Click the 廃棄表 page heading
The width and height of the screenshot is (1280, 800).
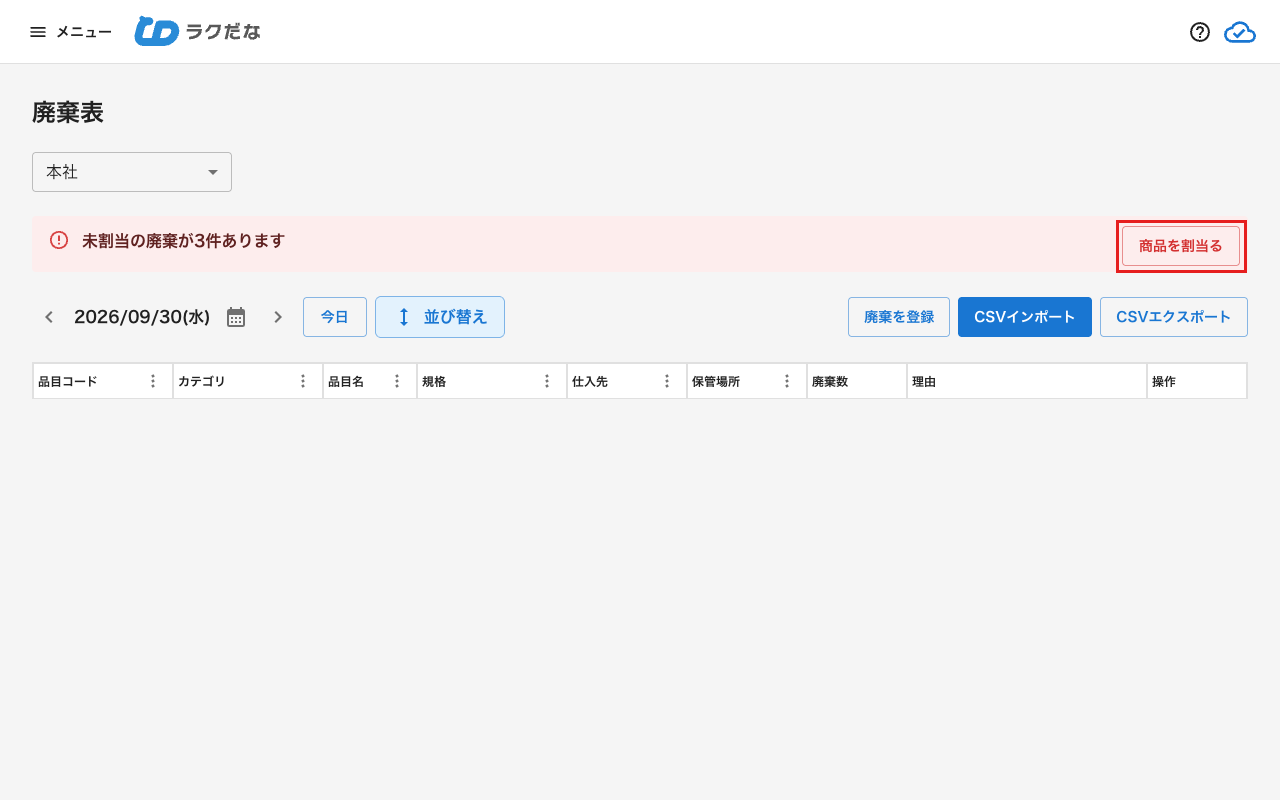click(x=68, y=112)
